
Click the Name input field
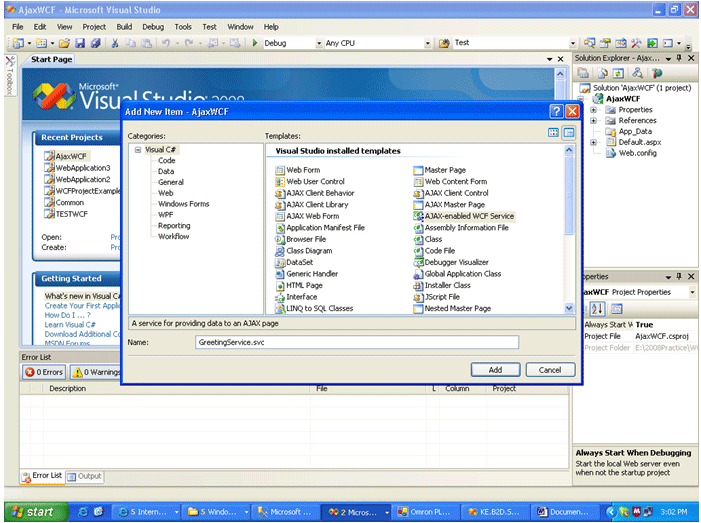pos(357,342)
